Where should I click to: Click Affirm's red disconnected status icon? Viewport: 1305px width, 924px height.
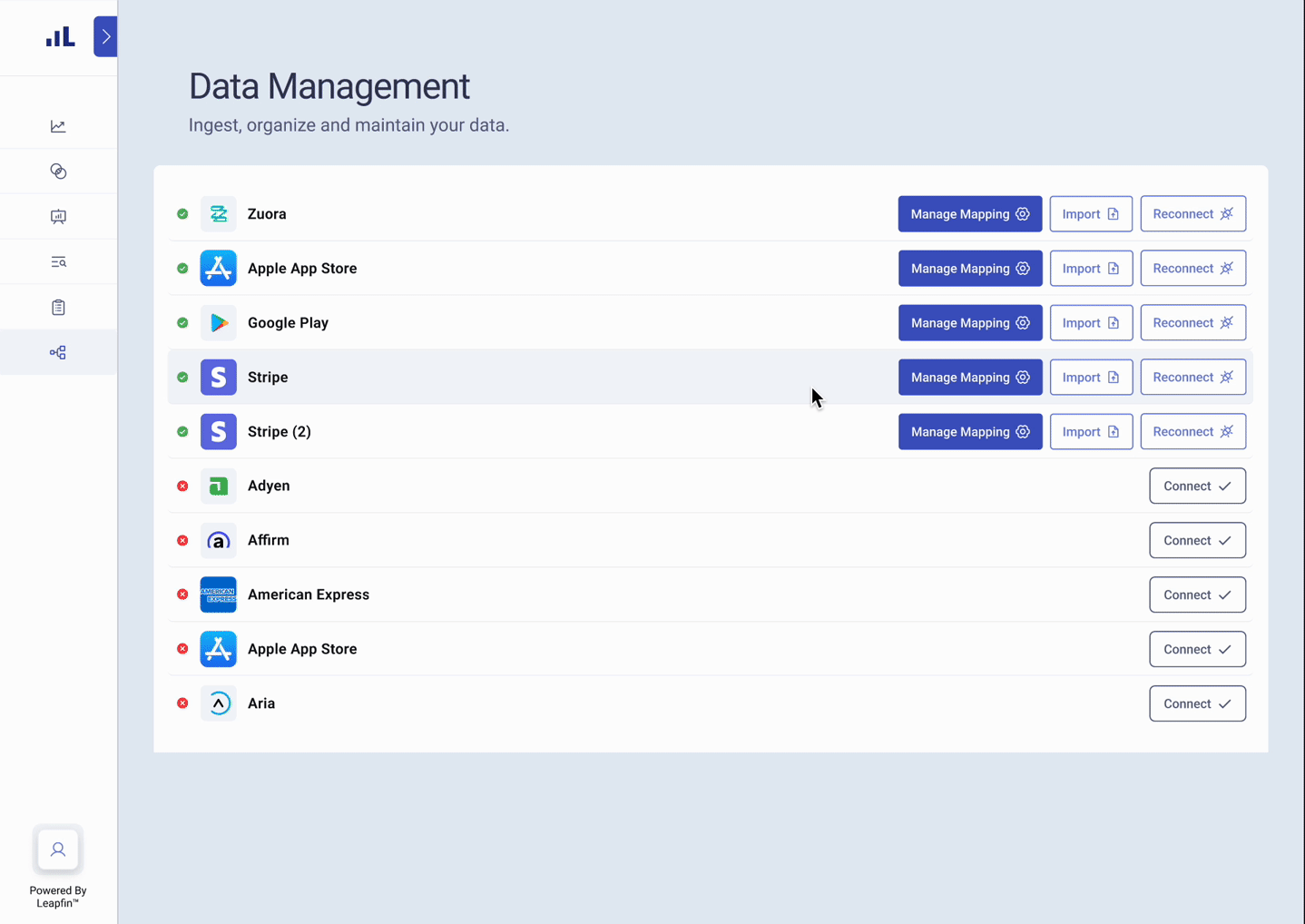(182, 541)
